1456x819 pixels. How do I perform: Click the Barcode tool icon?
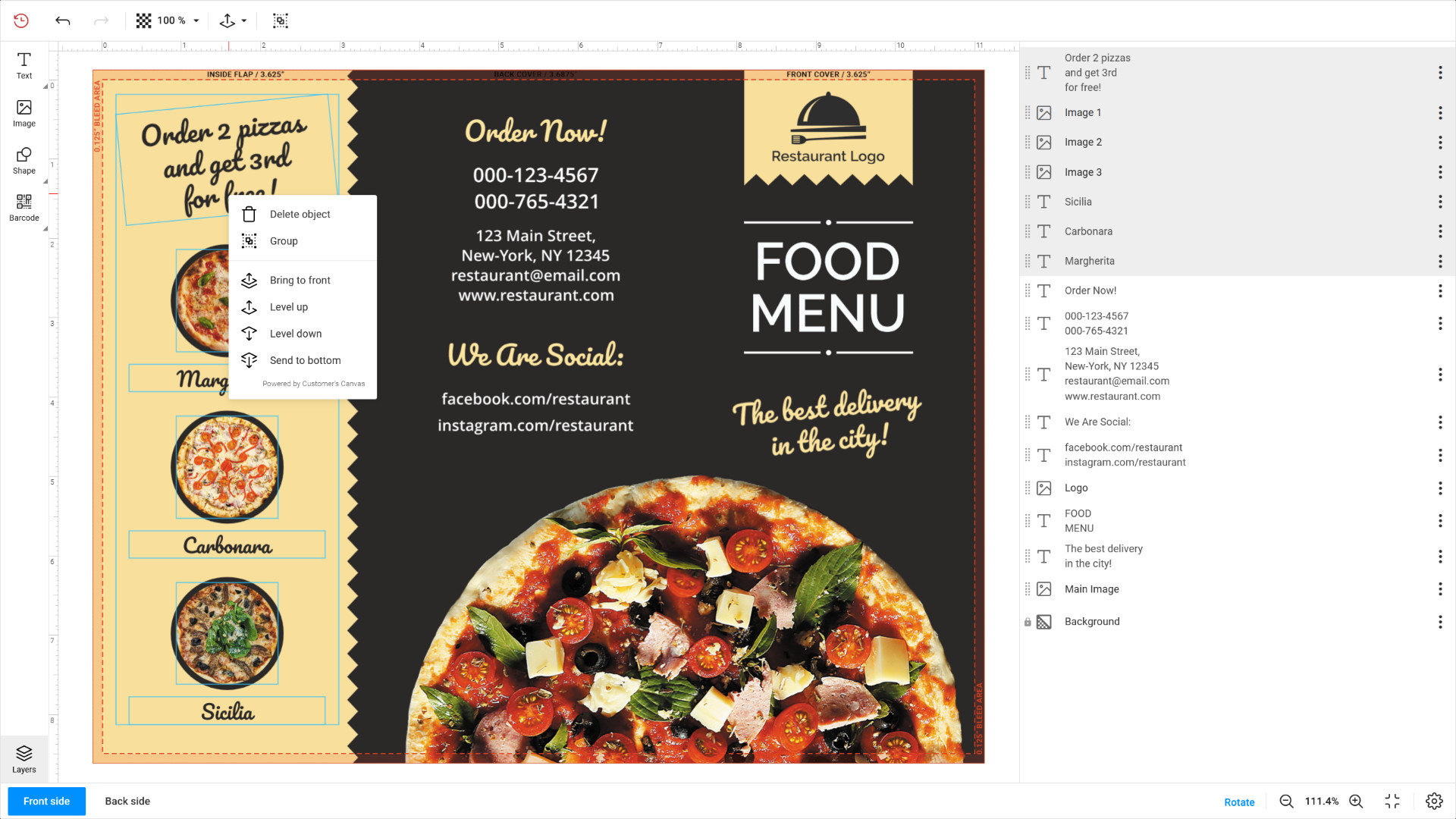point(24,207)
